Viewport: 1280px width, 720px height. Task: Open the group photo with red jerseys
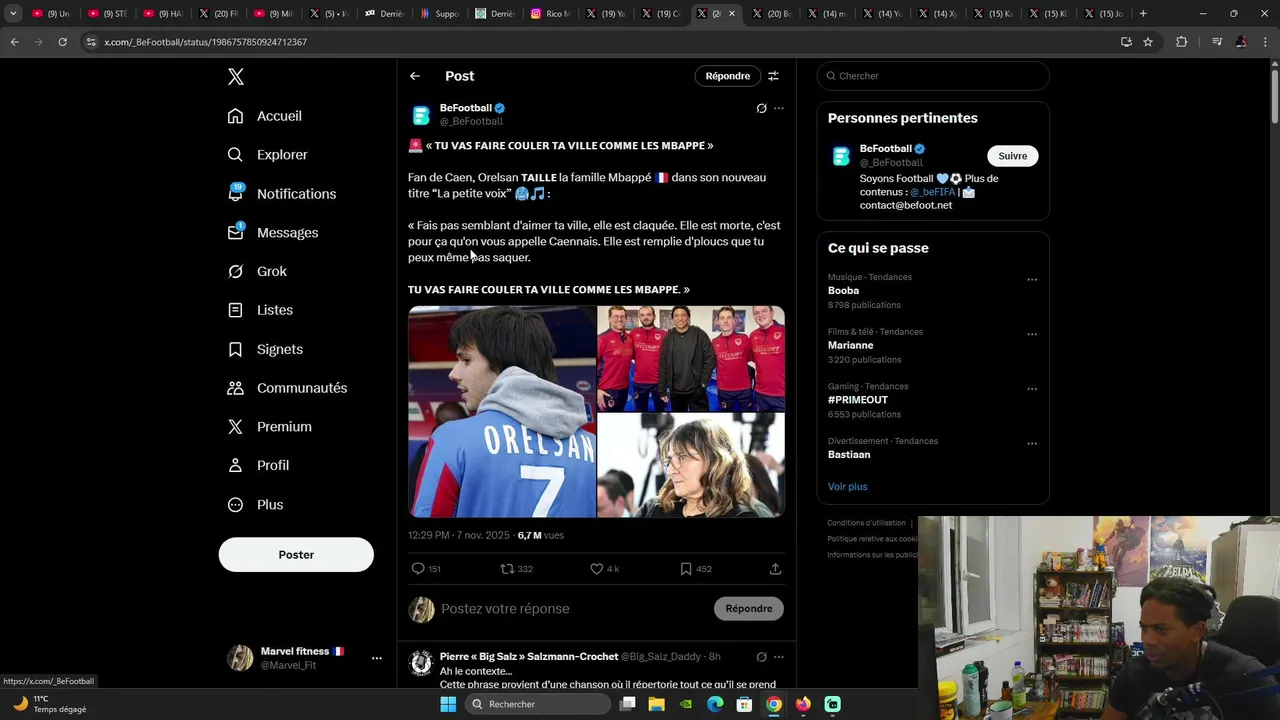[691, 358]
